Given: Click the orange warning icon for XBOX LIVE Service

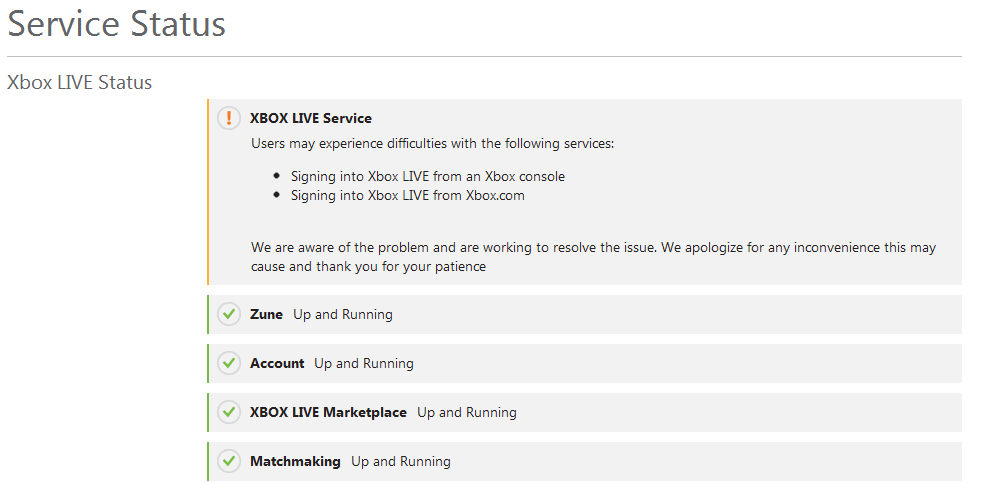Looking at the screenshot, I should point(229,118).
